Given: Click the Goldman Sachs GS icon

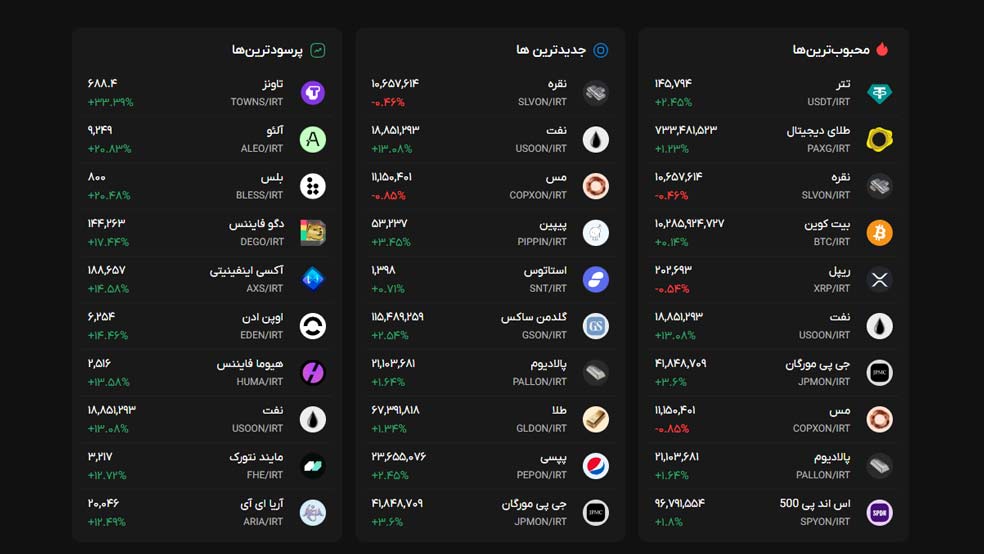Looking at the screenshot, I should click(x=596, y=326).
